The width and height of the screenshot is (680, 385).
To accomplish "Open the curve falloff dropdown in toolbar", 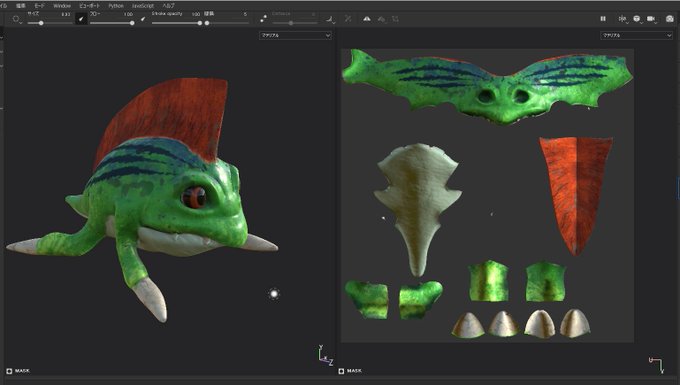I will [x=330, y=19].
